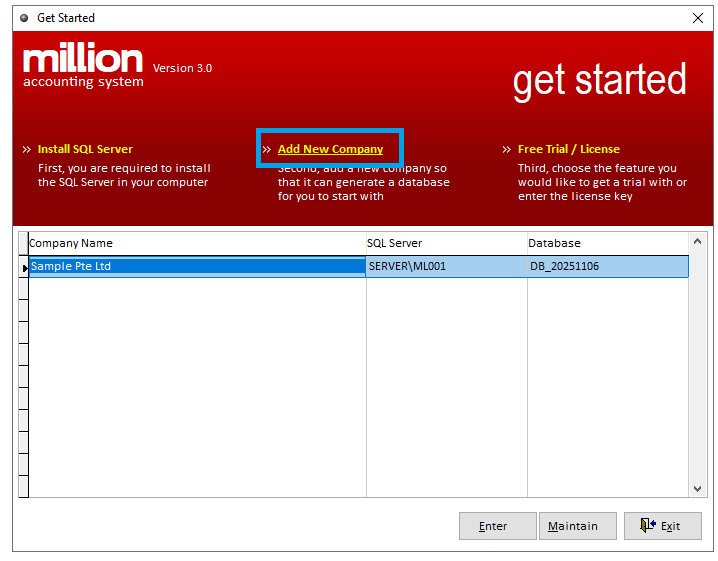Select the SERVER\ML001 cell

tap(446, 266)
